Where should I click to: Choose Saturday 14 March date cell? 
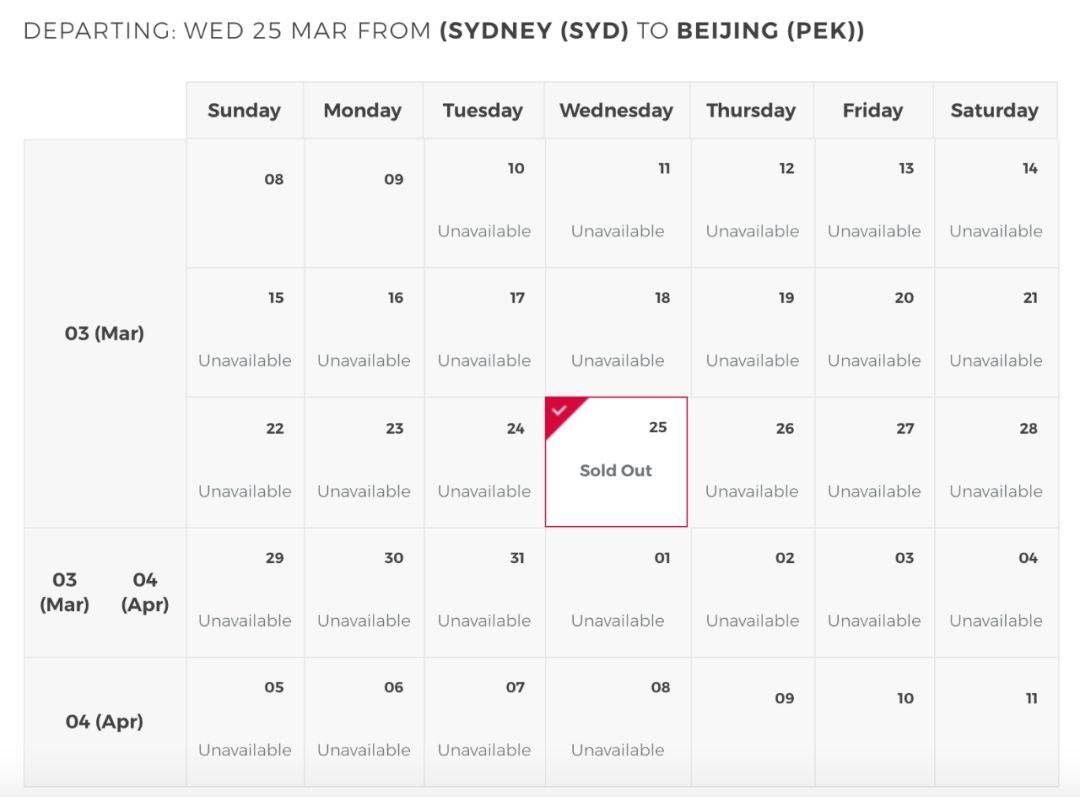[x=996, y=203]
